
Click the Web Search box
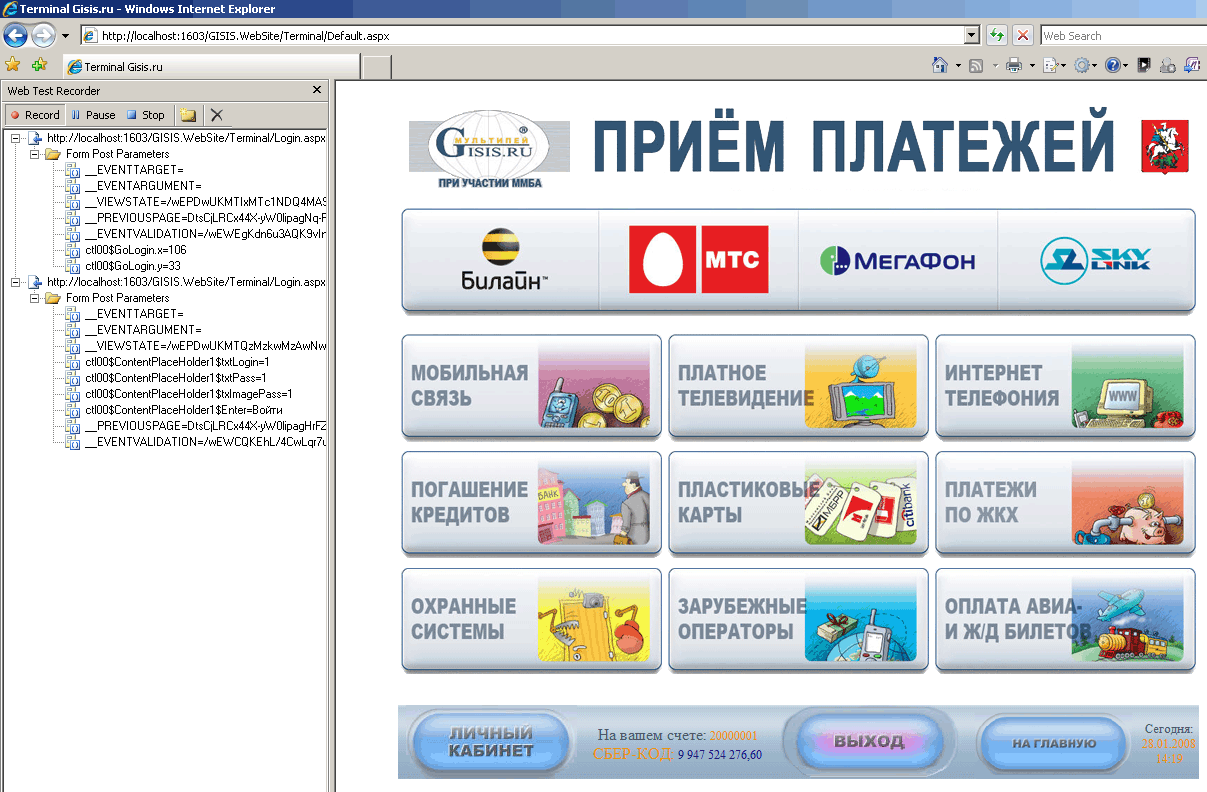(x=1123, y=35)
